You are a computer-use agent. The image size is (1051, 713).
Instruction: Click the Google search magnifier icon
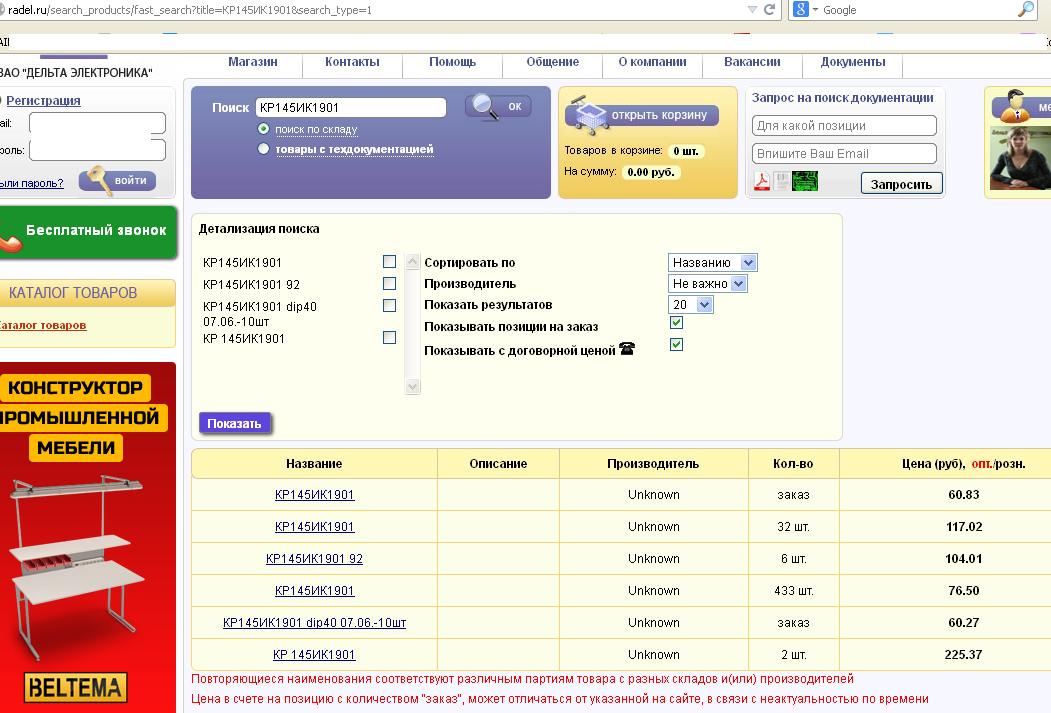point(1026,10)
